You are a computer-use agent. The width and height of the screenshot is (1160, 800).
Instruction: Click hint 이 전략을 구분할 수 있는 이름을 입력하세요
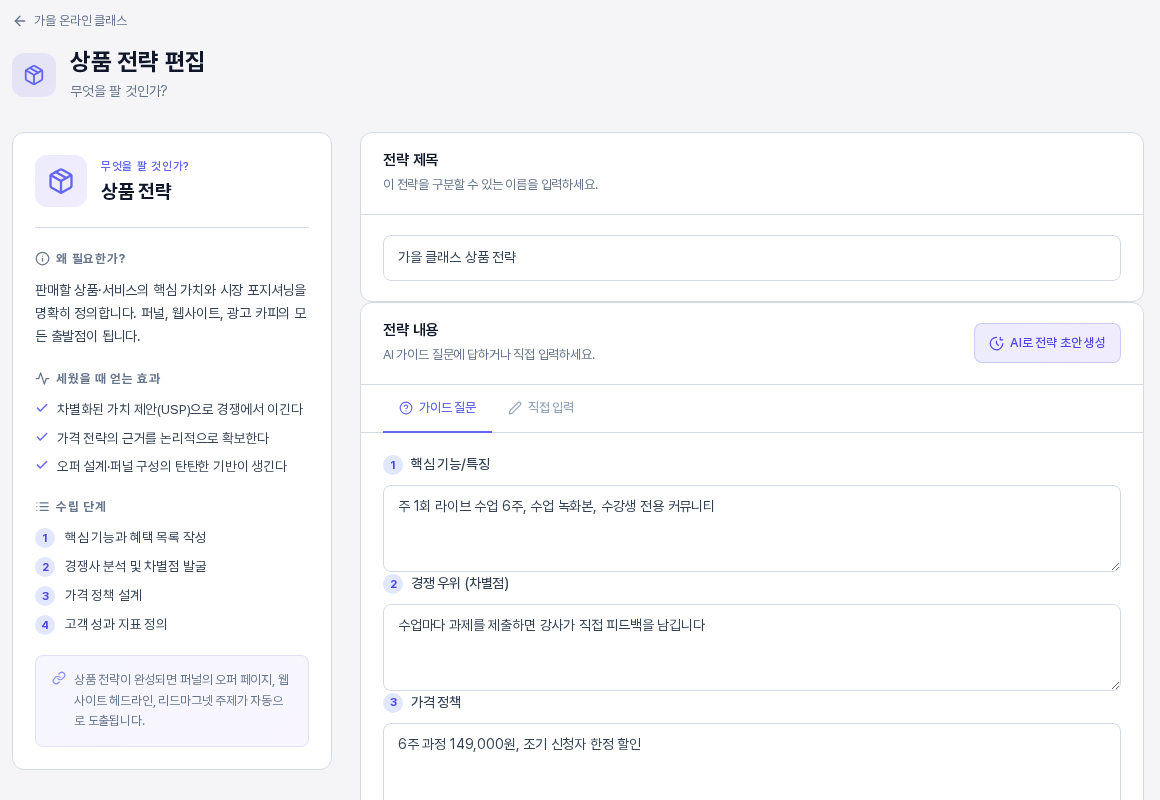pyautogui.click(x=490, y=184)
